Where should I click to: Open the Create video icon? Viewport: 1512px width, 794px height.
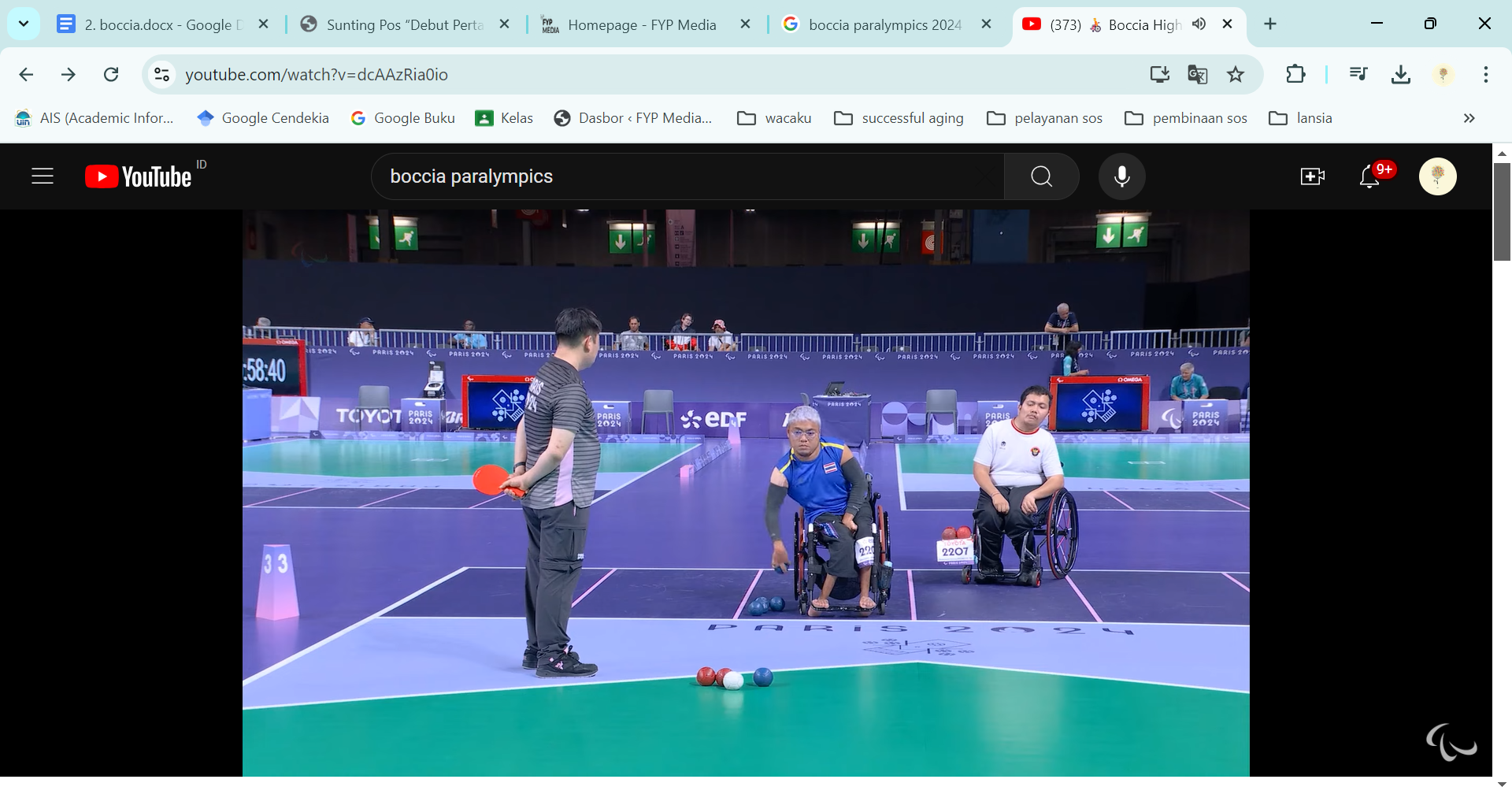pyautogui.click(x=1312, y=176)
